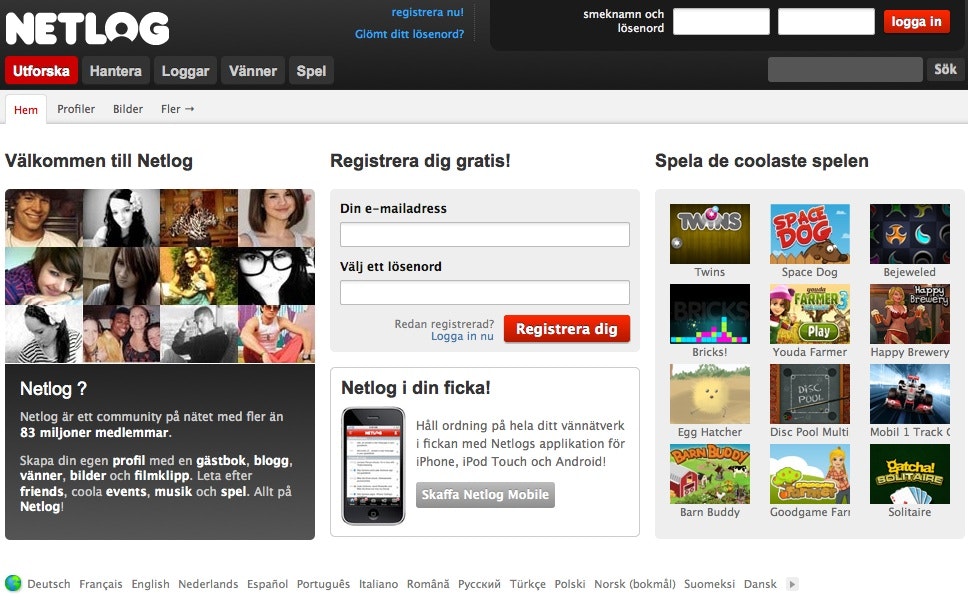Switch to the Bilder sub-tab

pyautogui.click(x=128, y=109)
